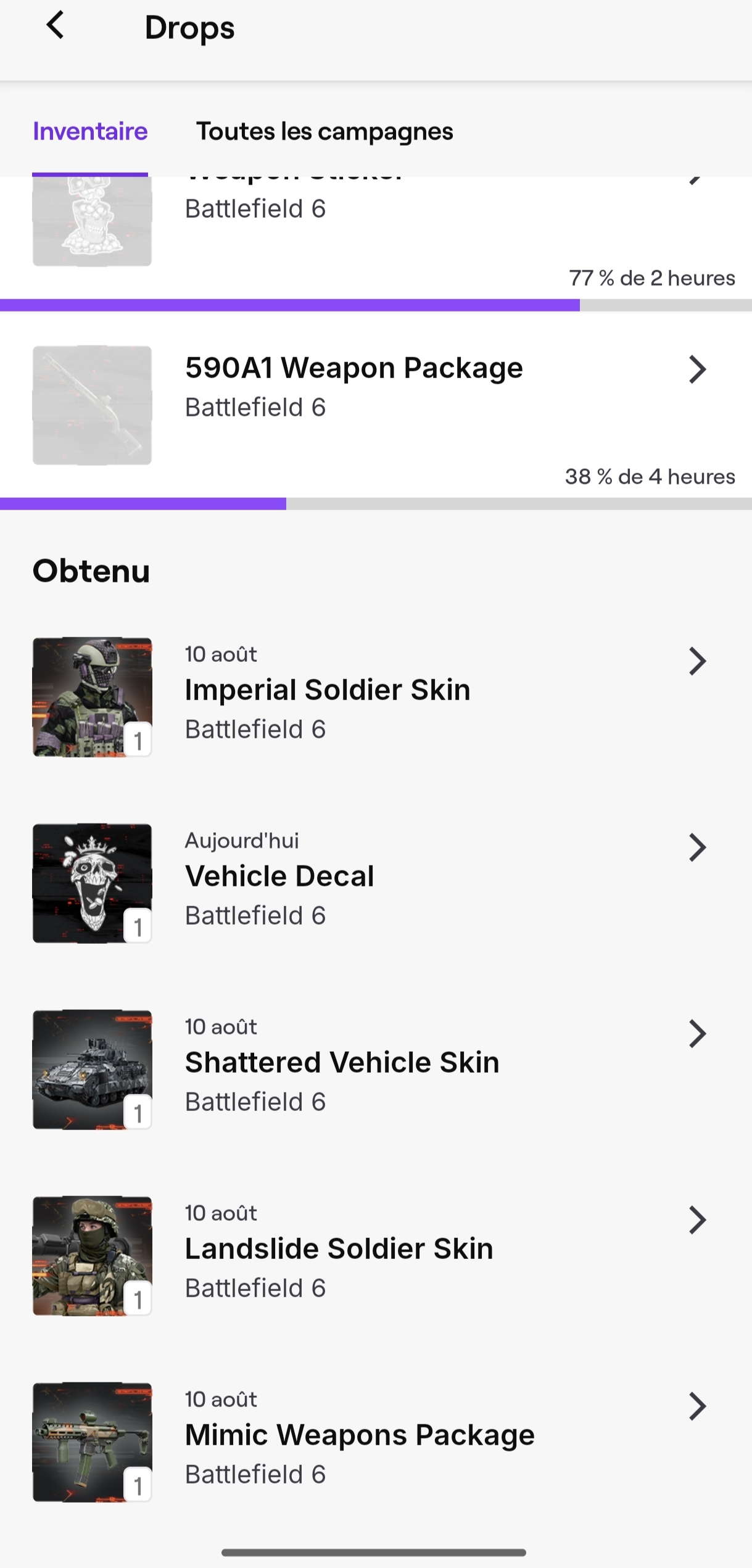
Task: Expand Imperial Soldier Skin details chevron
Action: coord(697,661)
